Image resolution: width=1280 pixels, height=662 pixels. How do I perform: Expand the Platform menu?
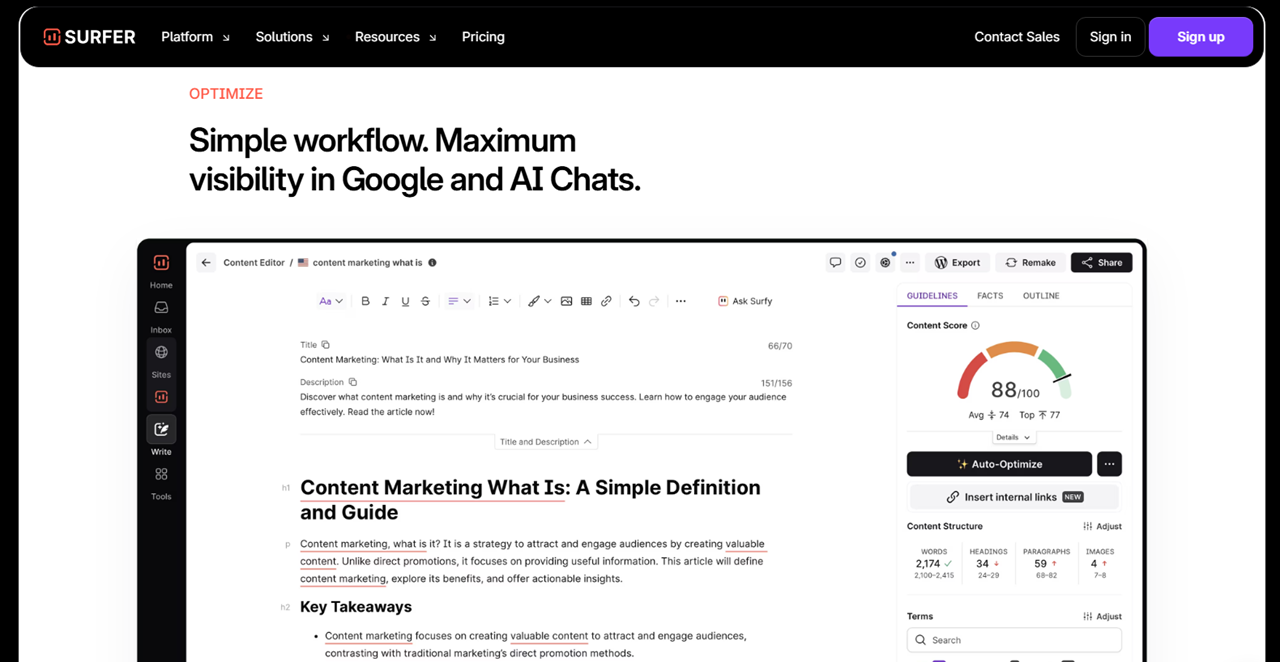pyautogui.click(x=195, y=37)
